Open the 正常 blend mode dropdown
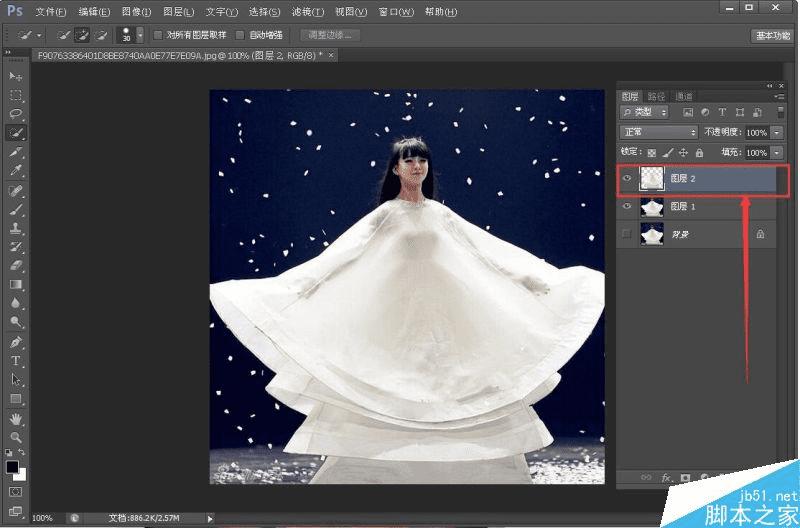 tap(659, 132)
